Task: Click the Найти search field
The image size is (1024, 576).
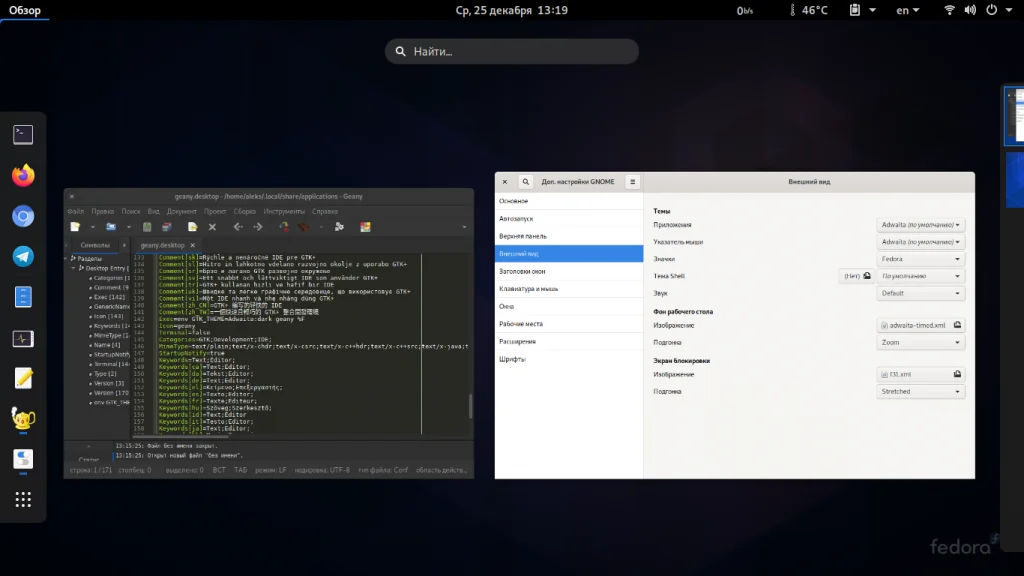Action: (512, 52)
